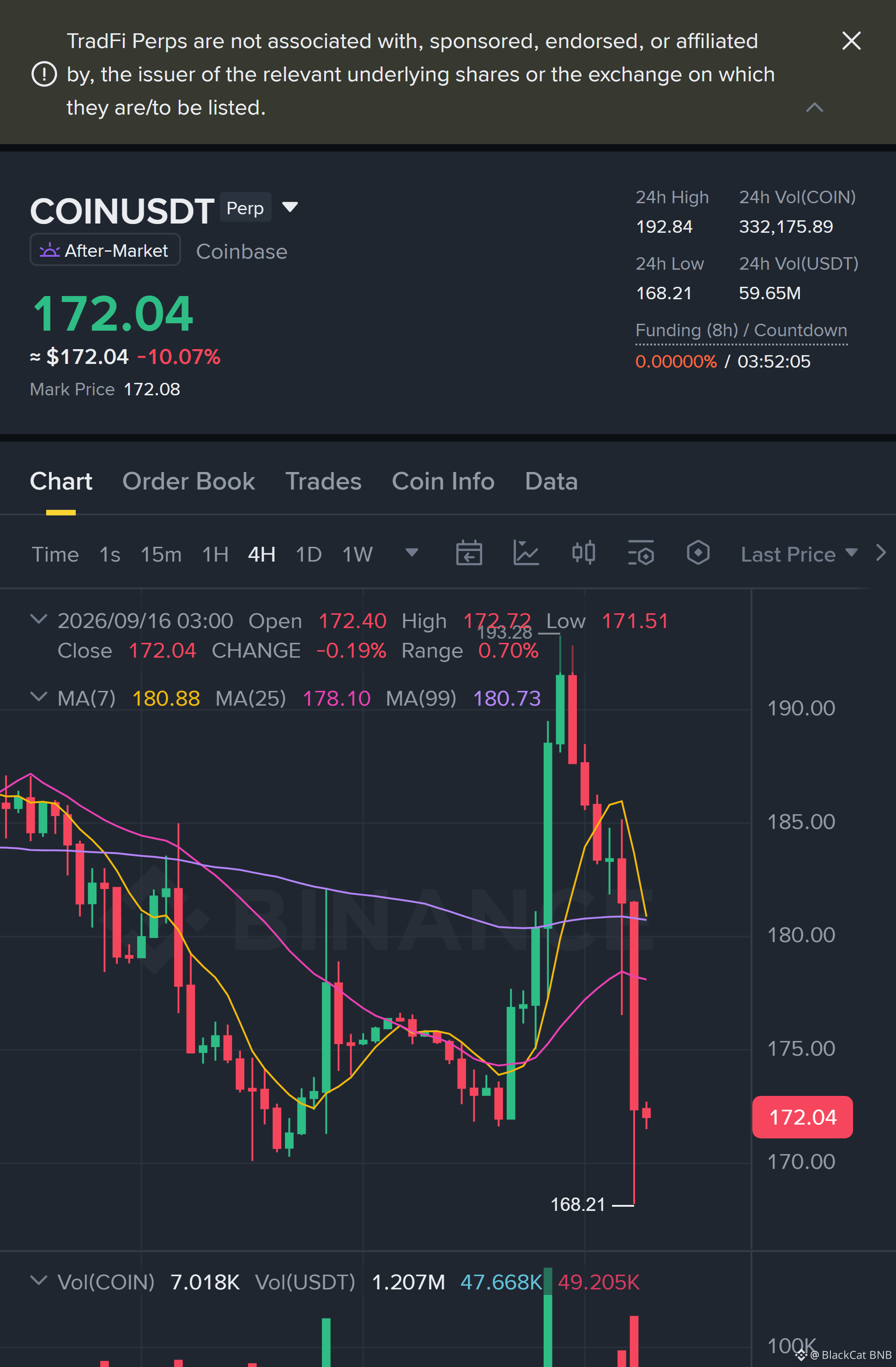Open the calendar jump-to-date icon
The width and height of the screenshot is (896, 1367).
click(x=469, y=554)
